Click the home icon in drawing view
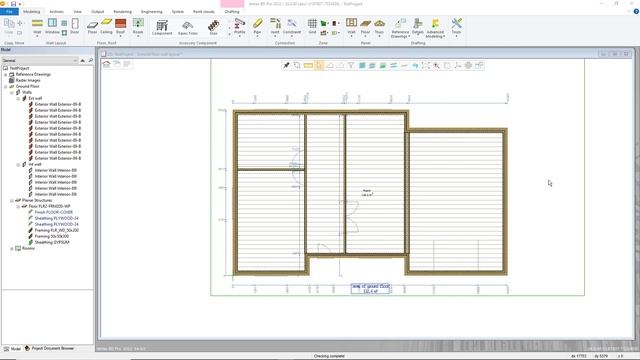The height and width of the screenshot is (360, 640). 107,64
